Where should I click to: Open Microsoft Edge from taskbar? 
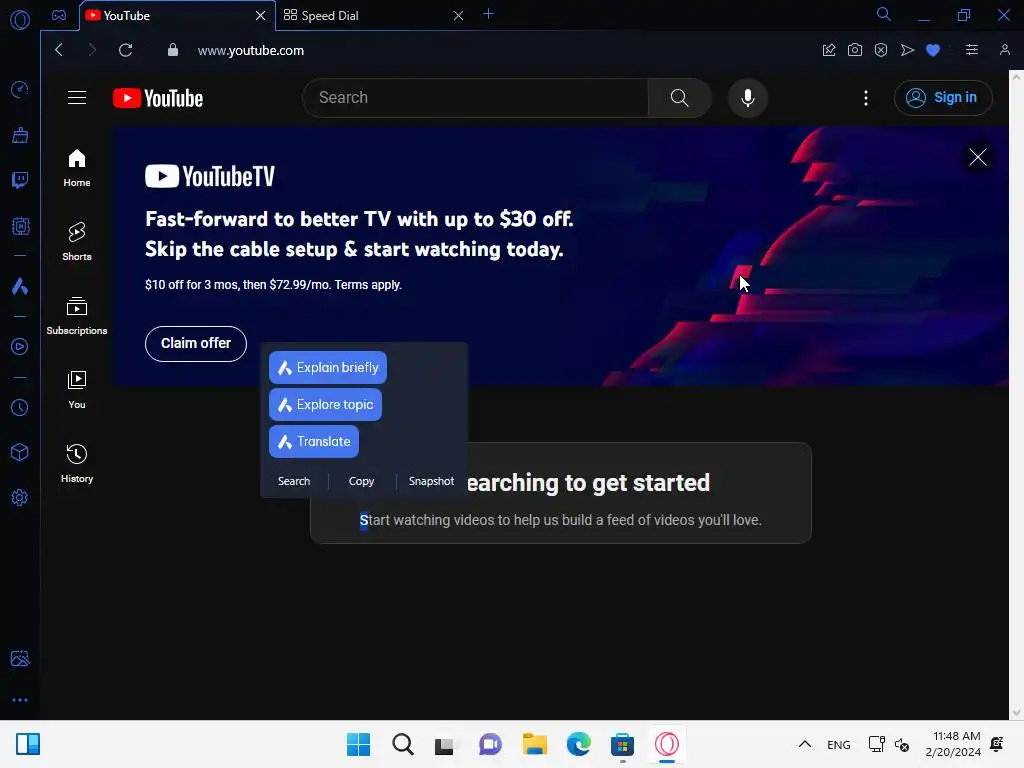[579, 744]
